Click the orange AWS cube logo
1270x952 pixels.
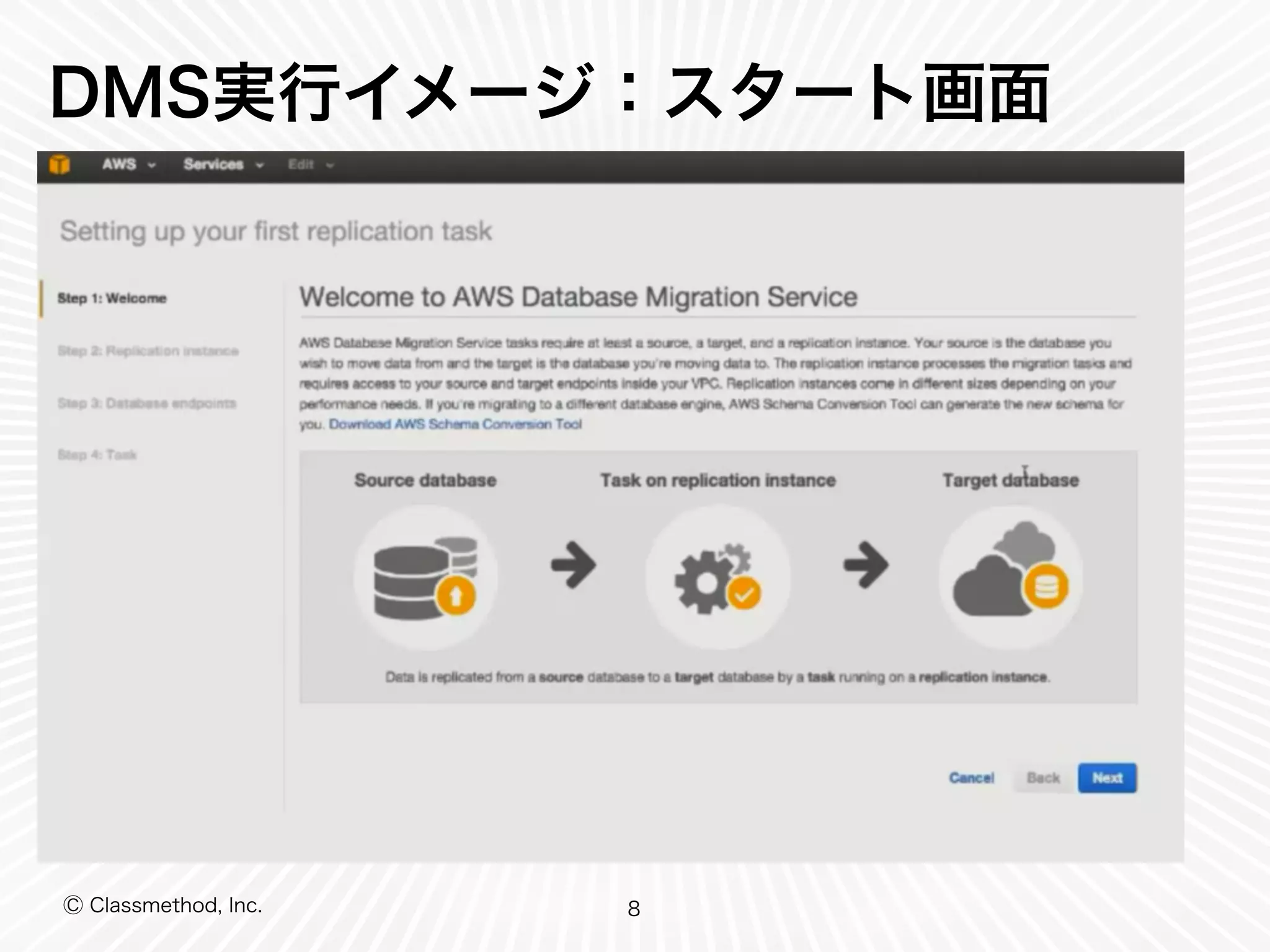click(x=60, y=165)
